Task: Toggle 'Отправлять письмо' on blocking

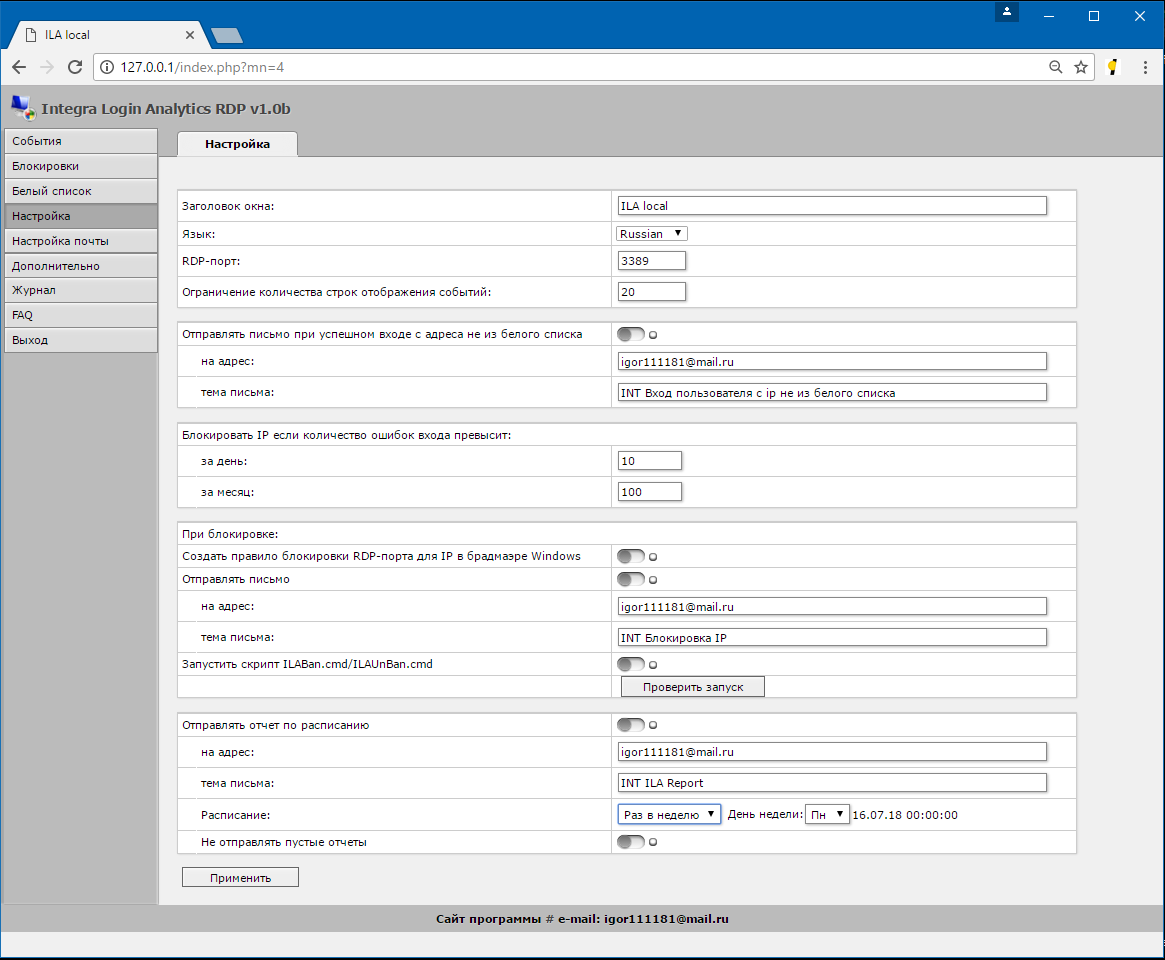Action: 631,580
